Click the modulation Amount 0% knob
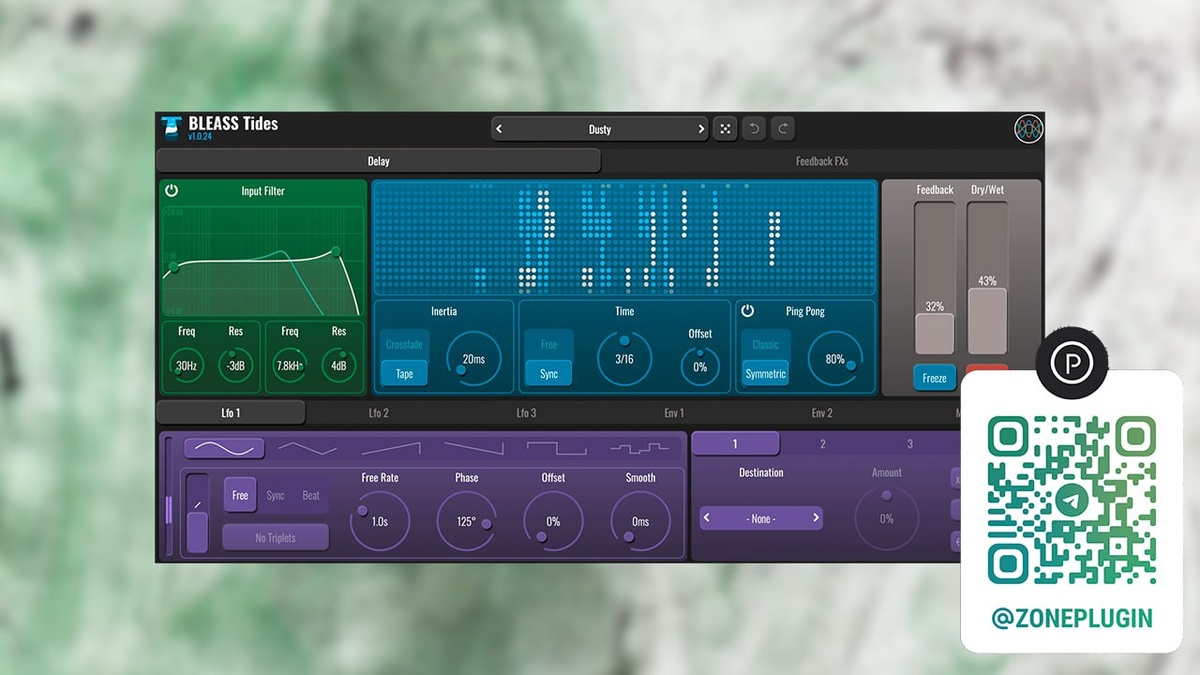1200x675 pixels. click(x=886, y=518)
